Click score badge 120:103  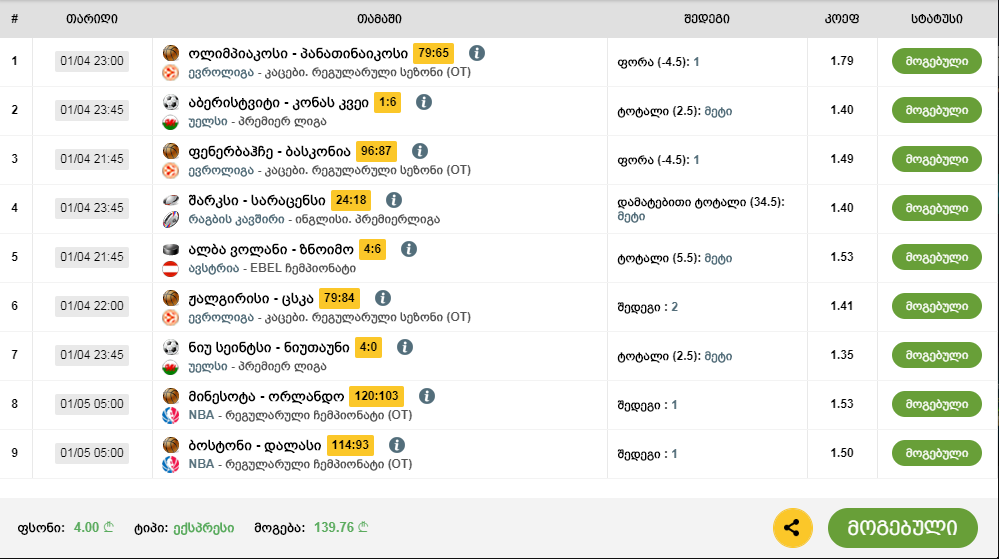377,396
